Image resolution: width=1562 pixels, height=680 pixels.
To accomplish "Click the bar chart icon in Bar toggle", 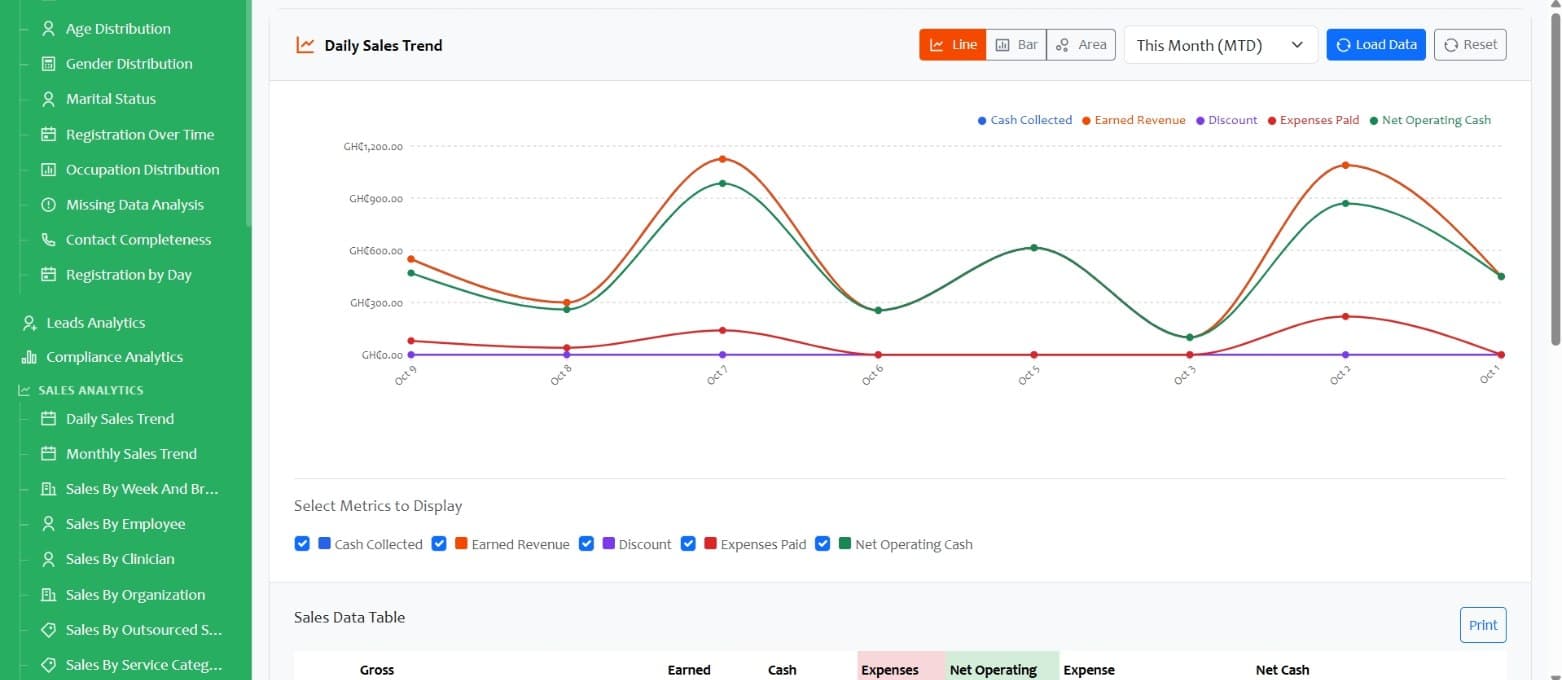I will coord(1002,45).
